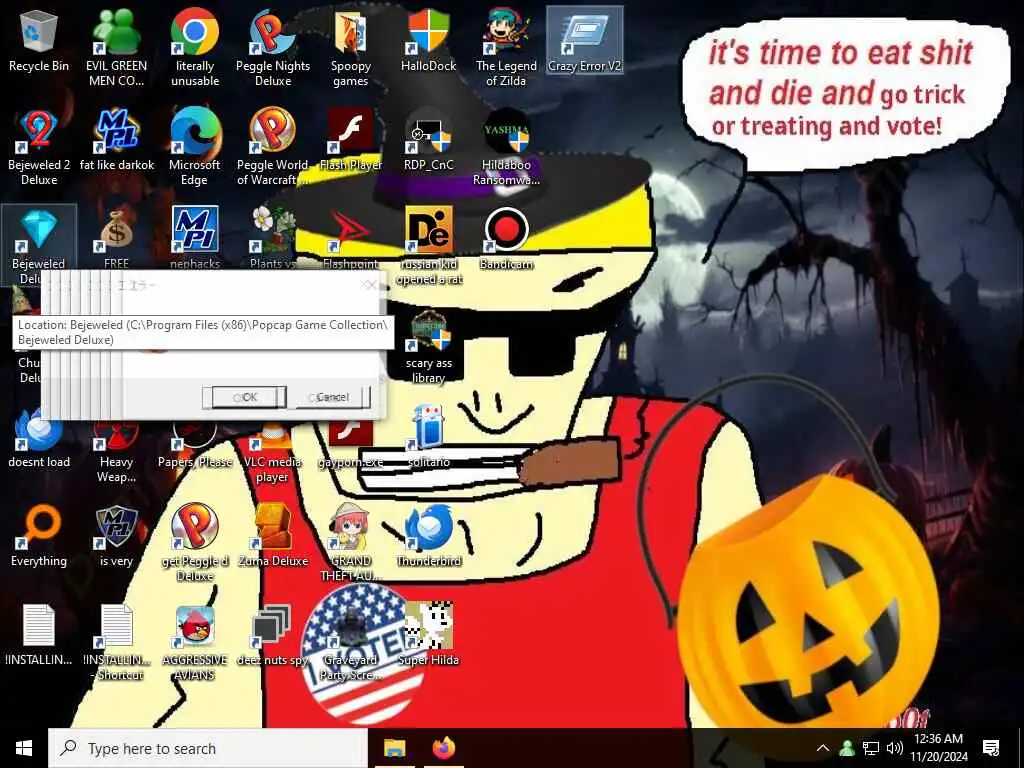
Task: Select the Peggle Nights Deluxe shortcut
Action: pyautogui.click(x=273, y=47)
